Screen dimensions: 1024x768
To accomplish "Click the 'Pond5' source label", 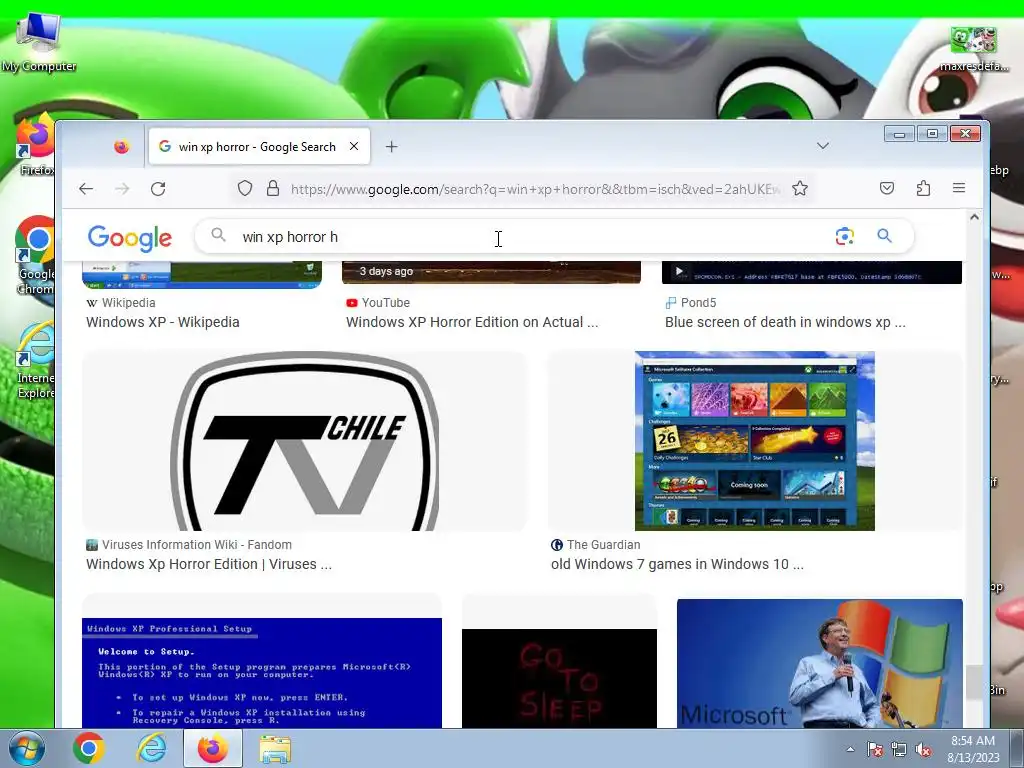I will 698,303.
